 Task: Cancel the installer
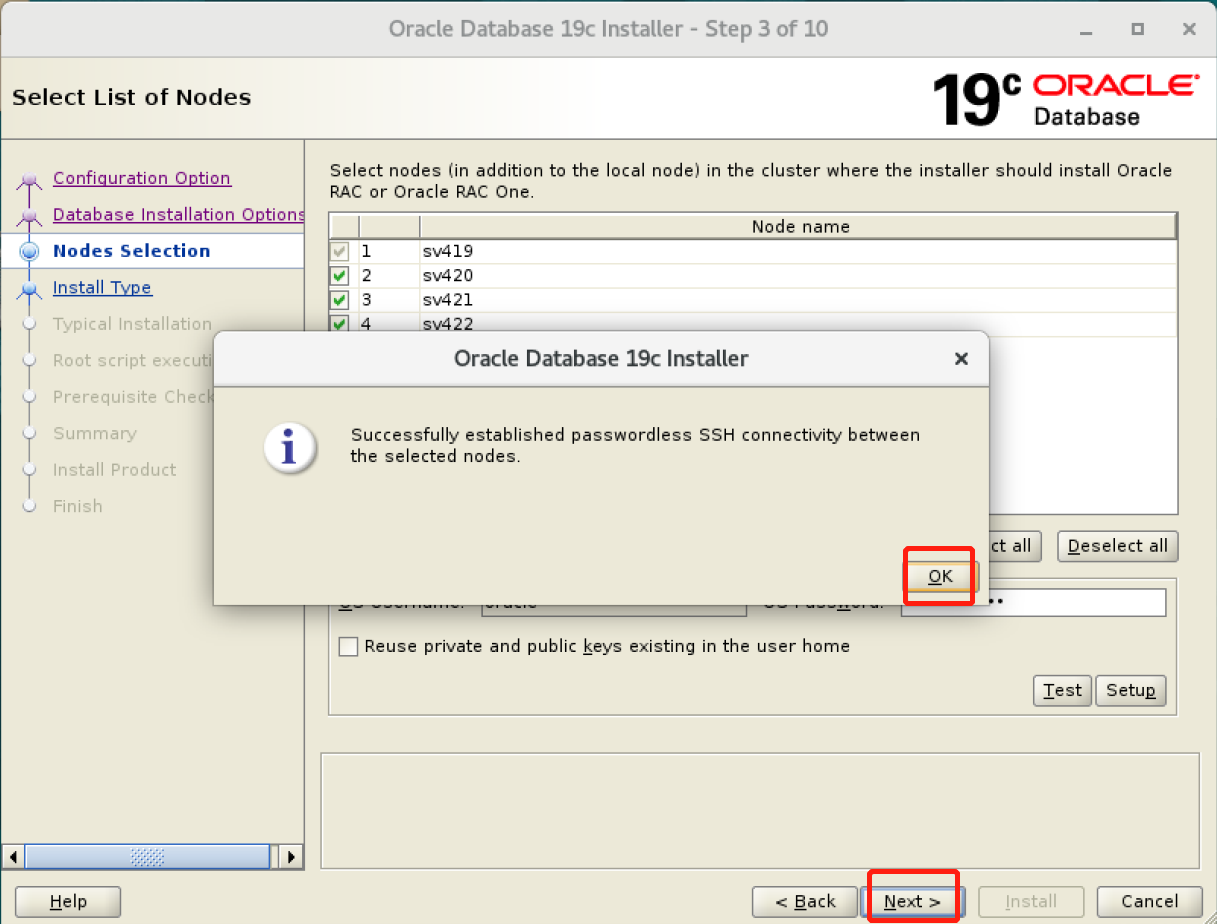pos(1149,901)
